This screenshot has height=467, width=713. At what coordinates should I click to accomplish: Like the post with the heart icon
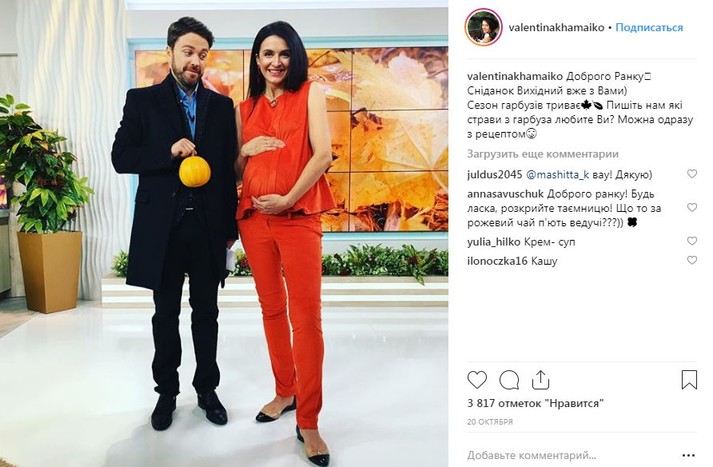click(x=477, y=380)
